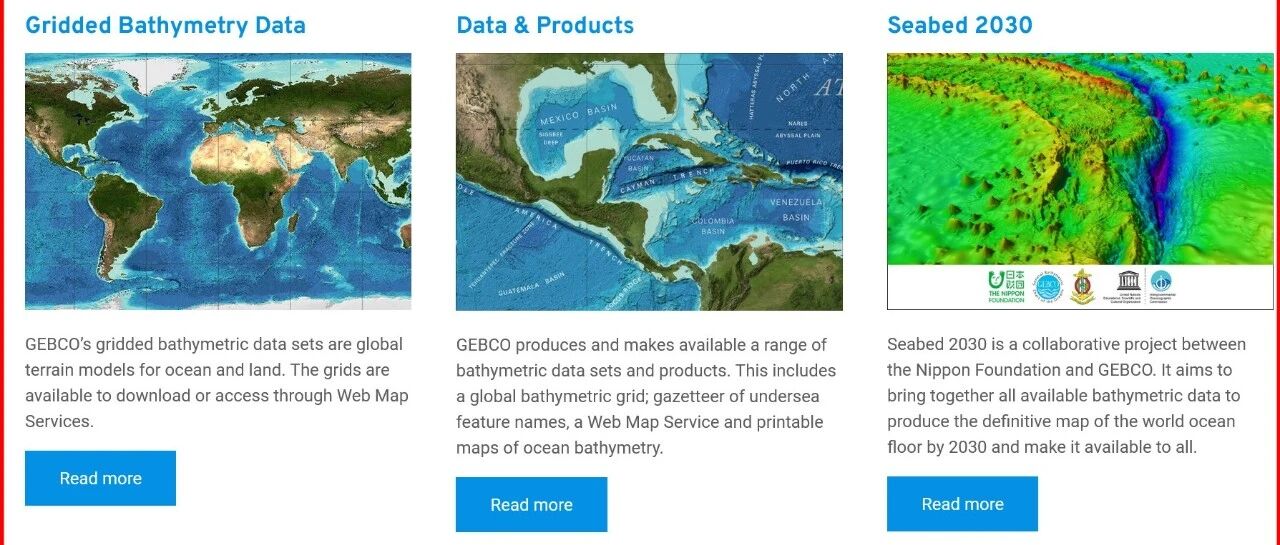Click Venezuela Basin label on map
The height and width of the screenshot is (545, 1280).
[x=796, y=208]
